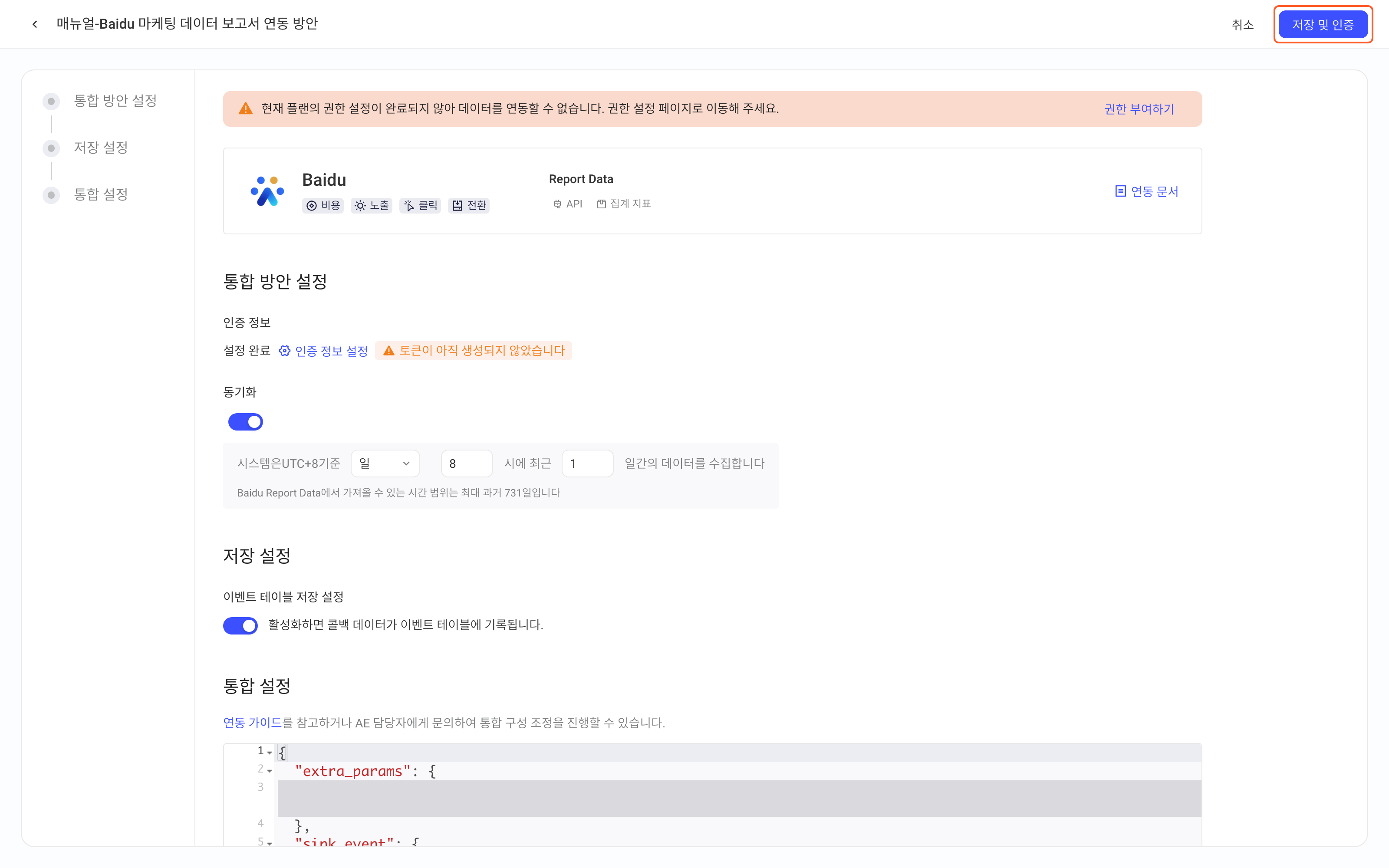Click the gear icon beside 인증 정보 설정
The height and width of the screenshot is (868, 1389).
click(x=285, y=351)
